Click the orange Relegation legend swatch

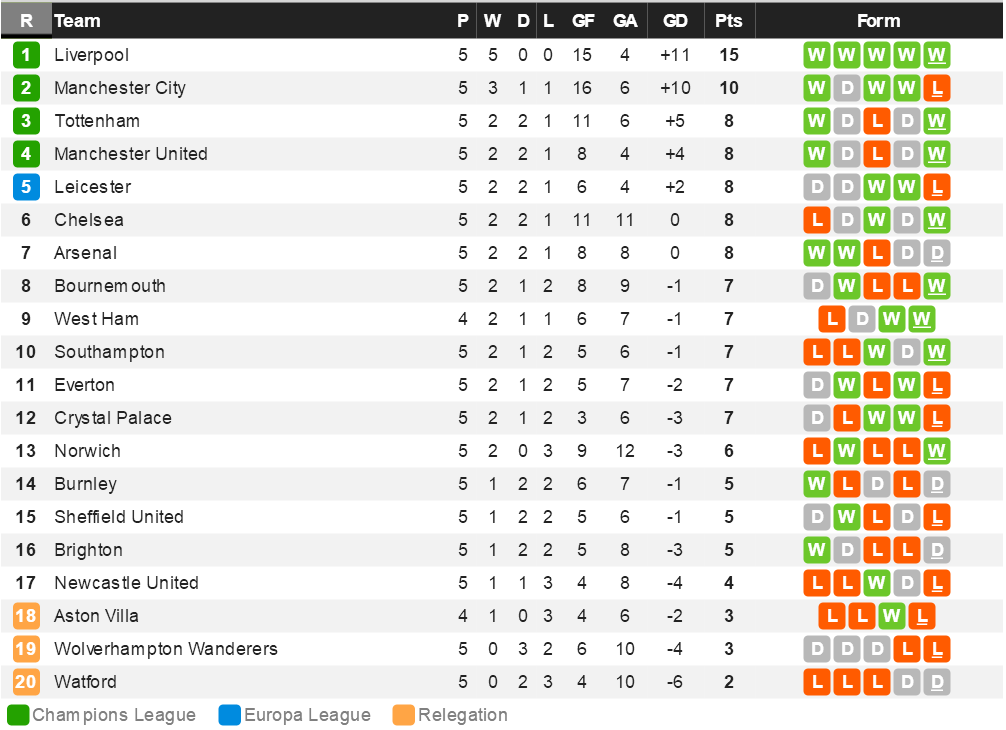click(x=404, y=715)
